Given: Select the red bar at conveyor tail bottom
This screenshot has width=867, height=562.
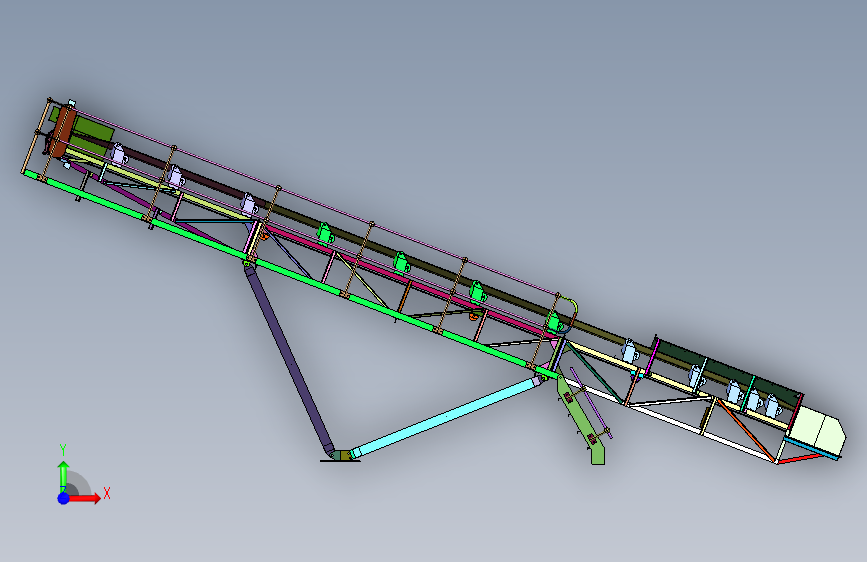Looking at the screenshot, I should coord(801,459).
